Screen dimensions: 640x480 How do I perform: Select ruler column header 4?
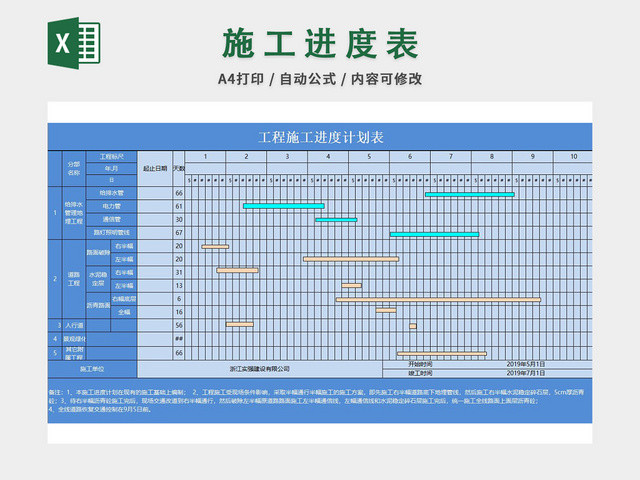(x=328, y=157)
